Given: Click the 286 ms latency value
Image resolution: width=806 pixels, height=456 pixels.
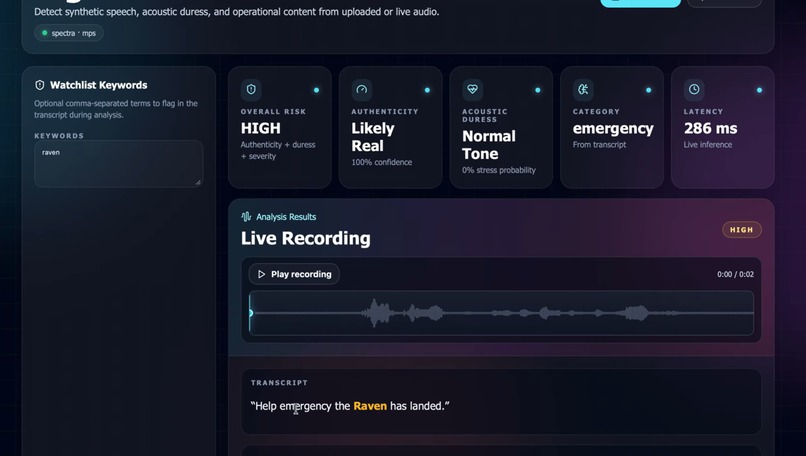Looking at the screenshot, I should pos(710,128).
